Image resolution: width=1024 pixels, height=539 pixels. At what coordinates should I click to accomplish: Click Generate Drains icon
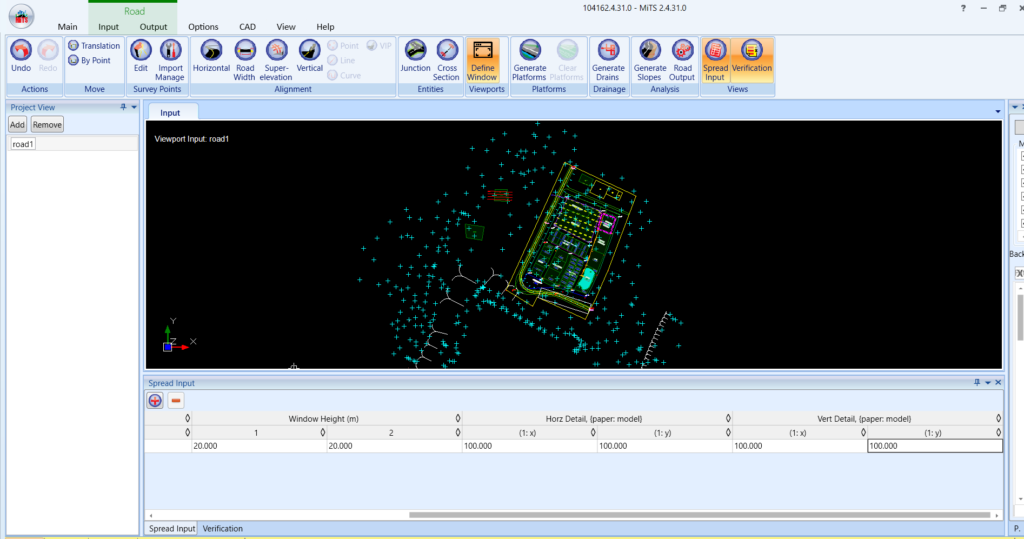[x=608, y=60]
